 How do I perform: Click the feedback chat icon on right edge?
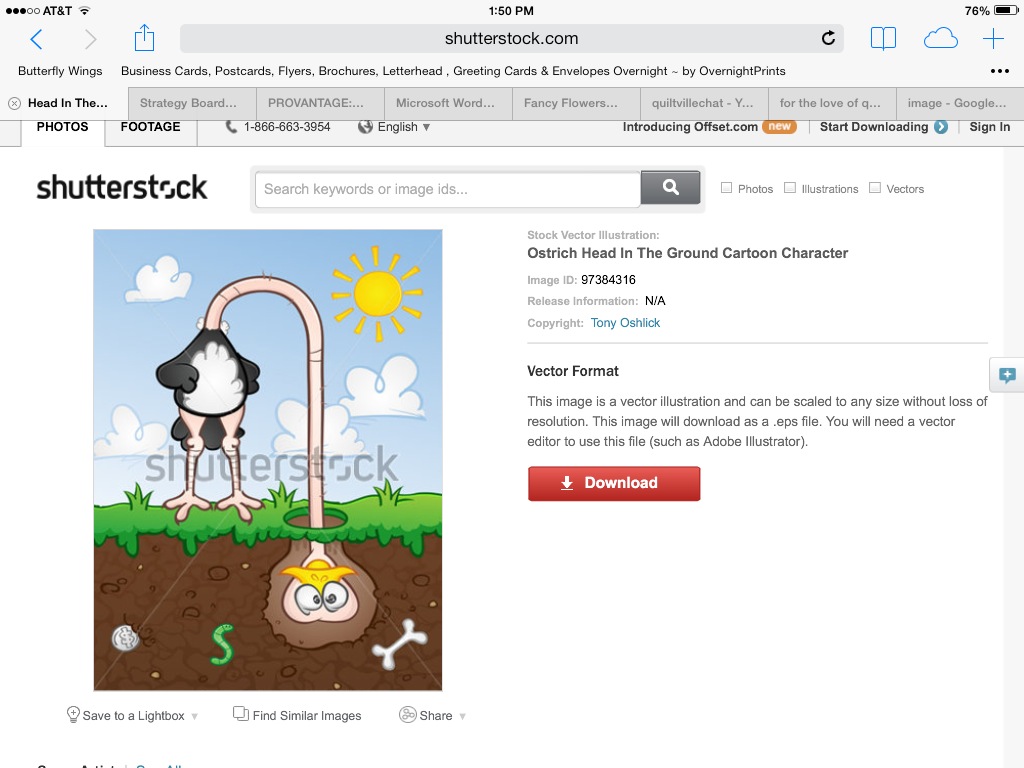(1007, 375)
